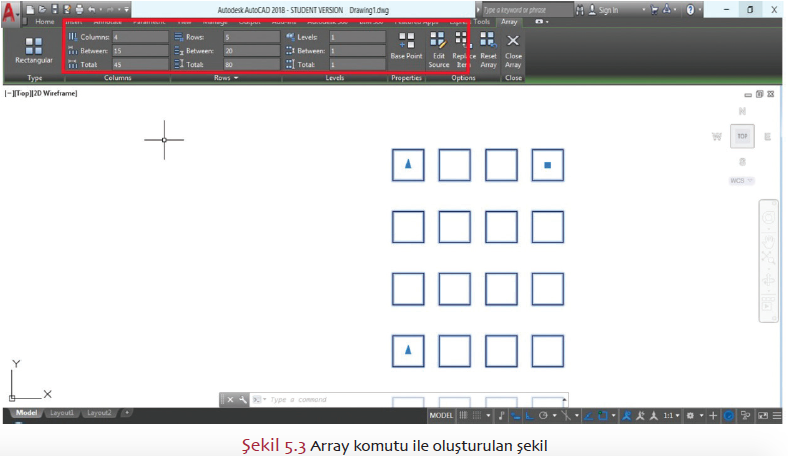Click the Columns count input field
Screen dimensions: 788x456
(x=139, y=37)
